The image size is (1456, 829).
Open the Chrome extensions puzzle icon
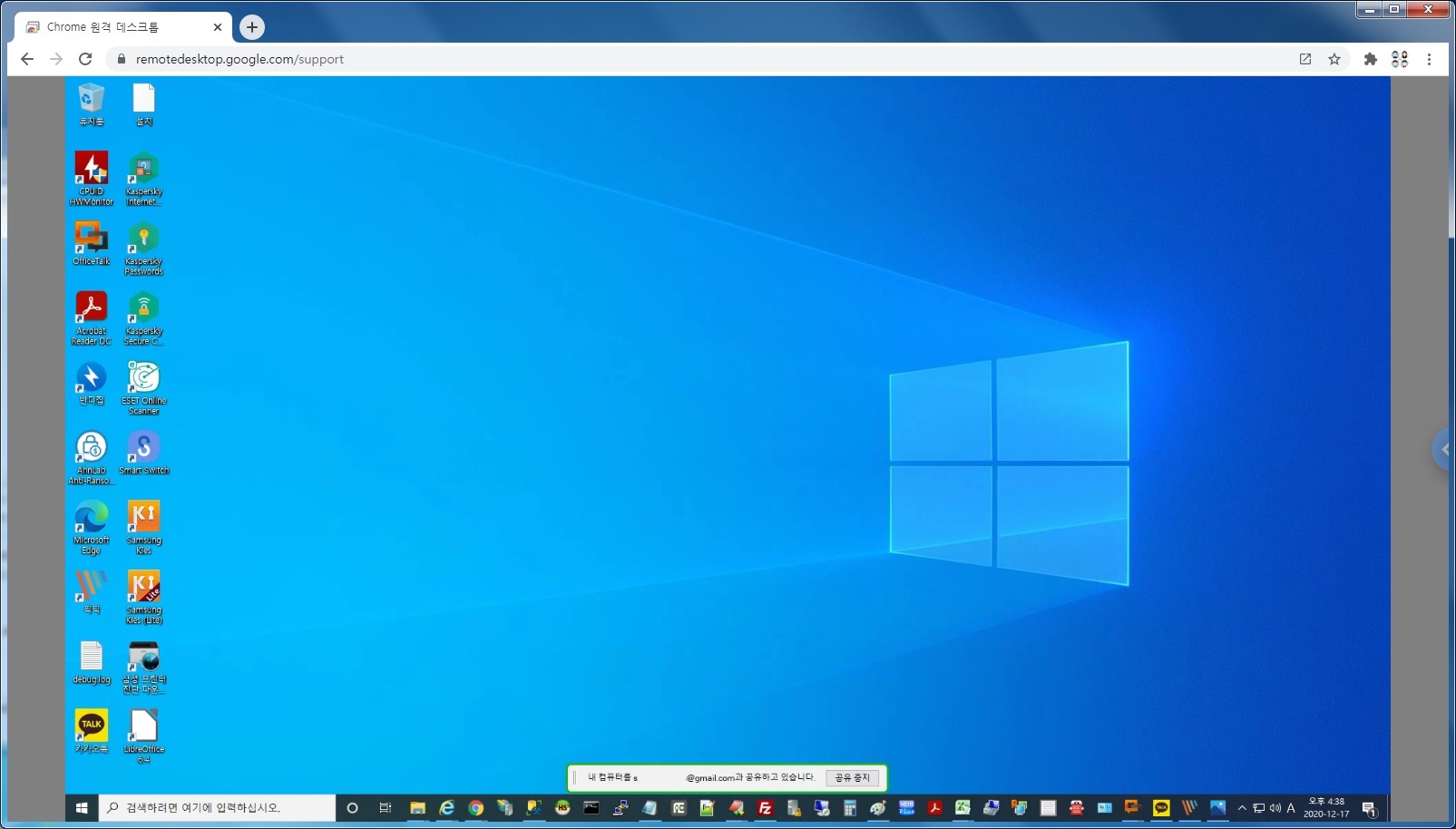[x=1370, y=60]
